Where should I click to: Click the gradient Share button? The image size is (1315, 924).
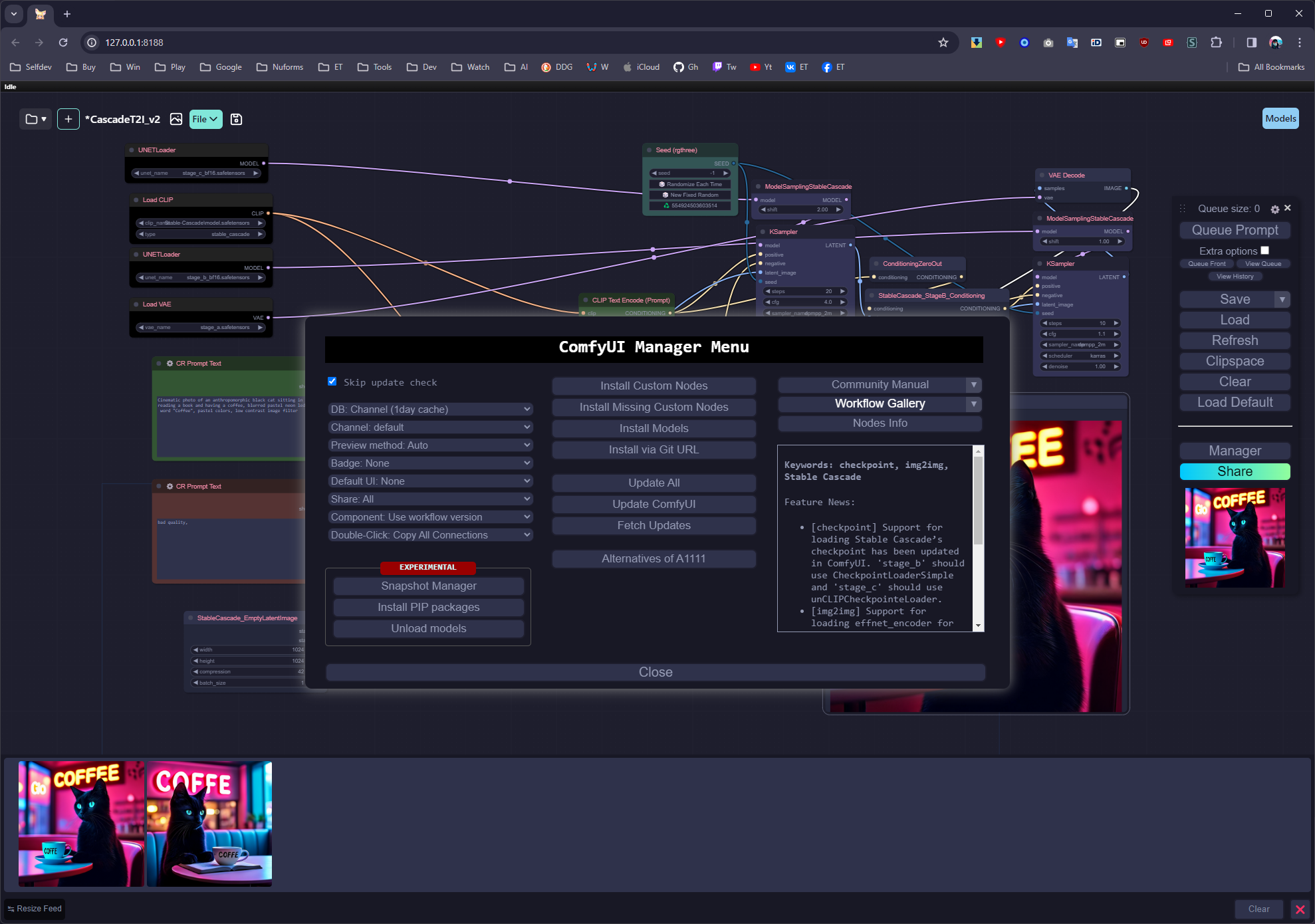click(x=1235, y=471)
